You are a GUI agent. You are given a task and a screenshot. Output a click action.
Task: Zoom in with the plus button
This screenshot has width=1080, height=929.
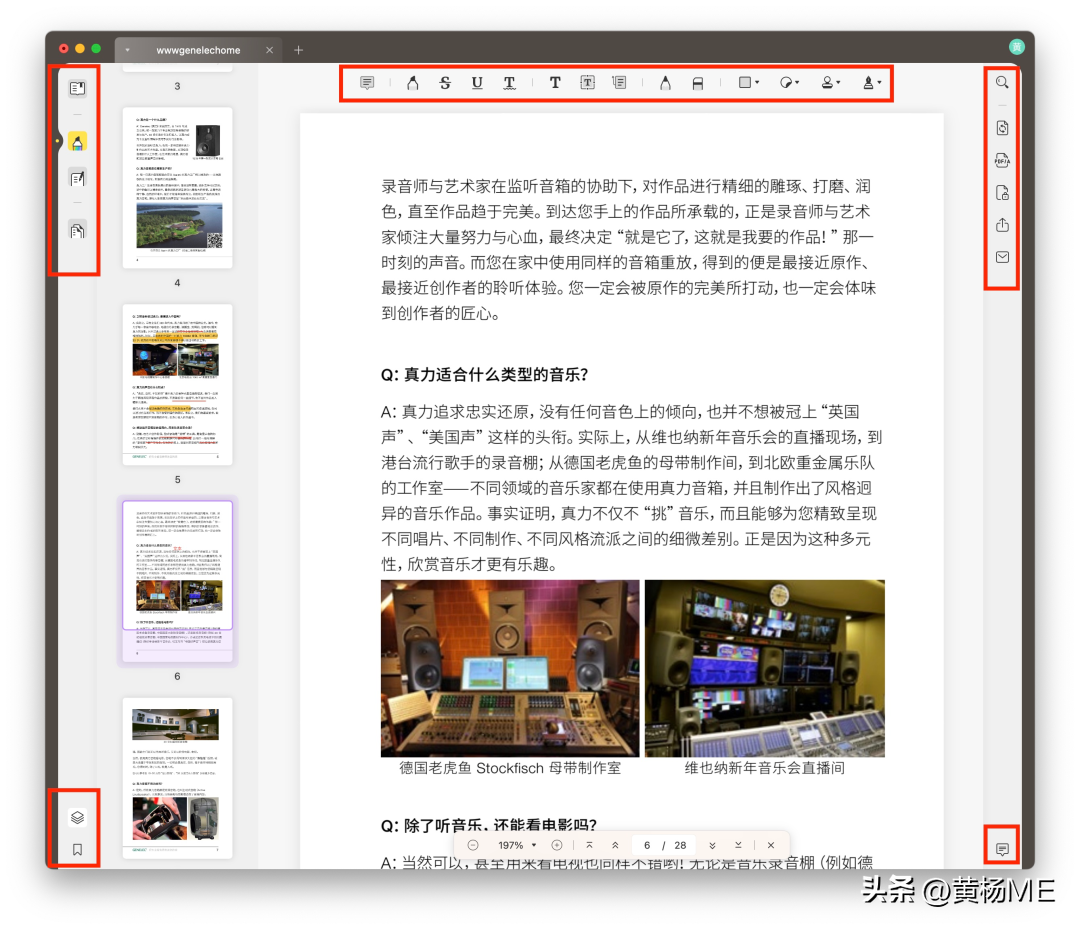[x=557, y=845]
